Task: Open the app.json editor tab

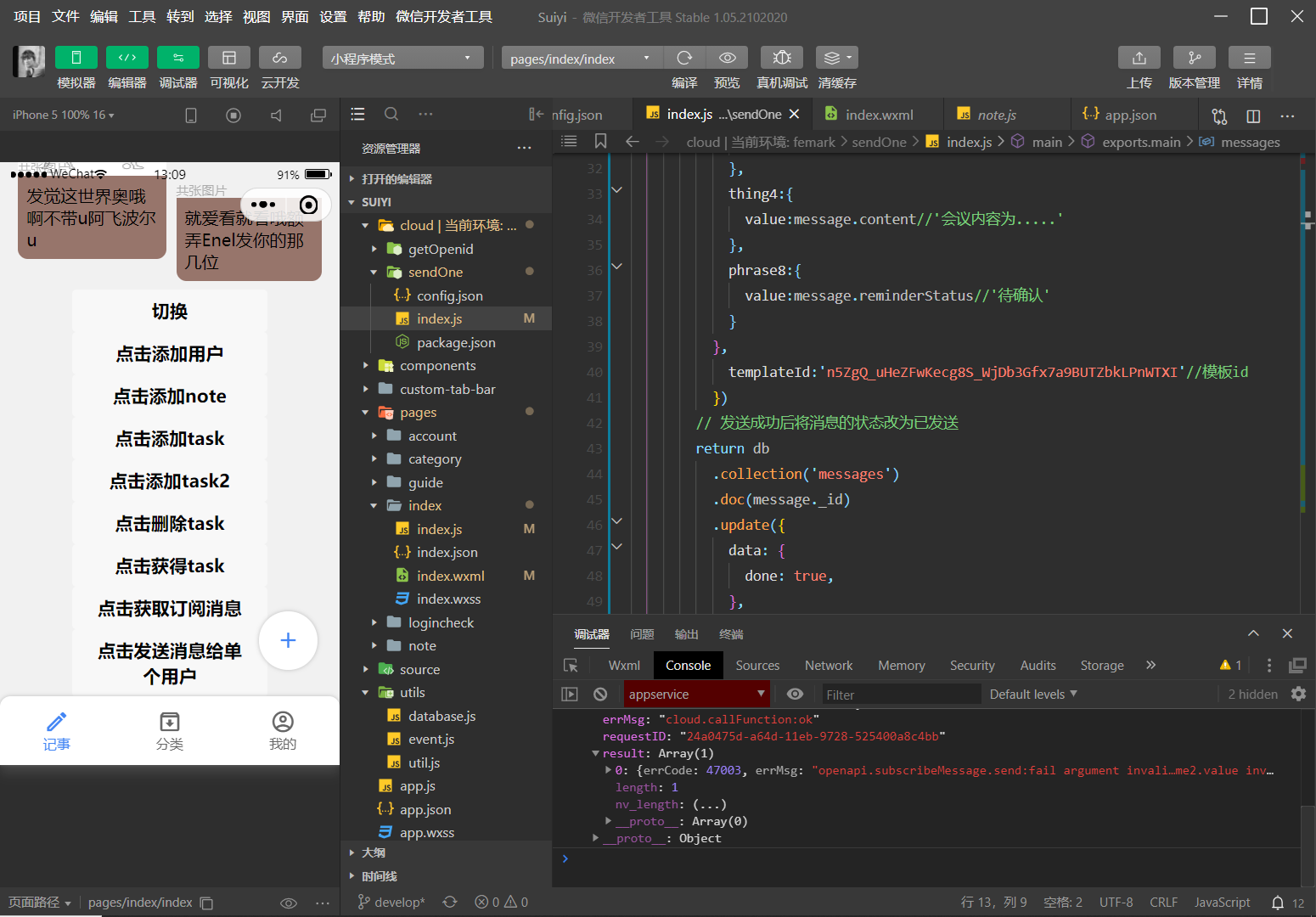Action: pos(1129,115)
